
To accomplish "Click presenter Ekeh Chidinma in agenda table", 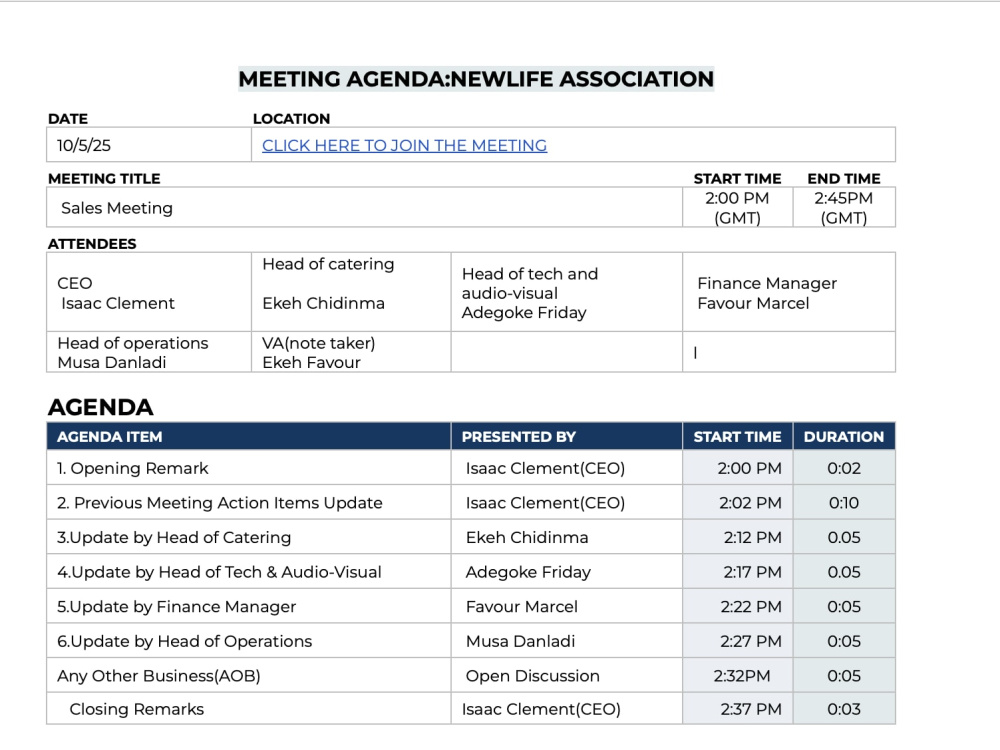I will point(566,537).
